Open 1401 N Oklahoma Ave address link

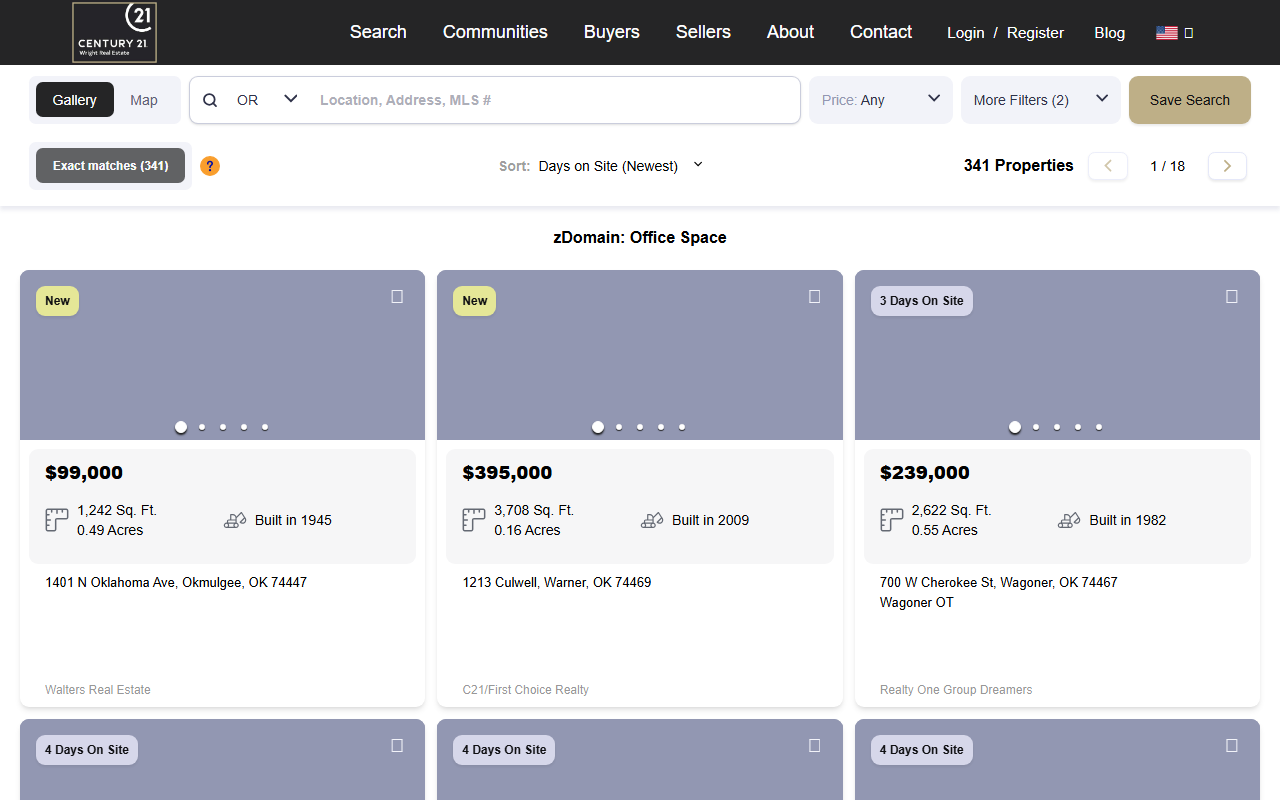tap(176, 582)
